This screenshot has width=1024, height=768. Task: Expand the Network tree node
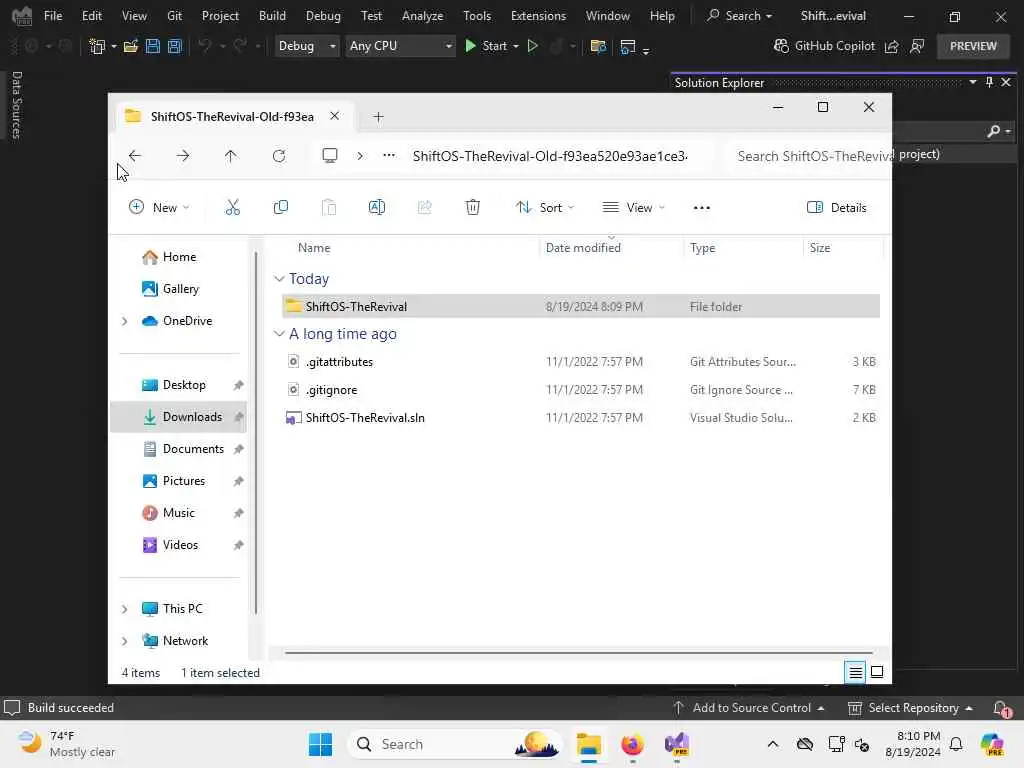(x=124, y=641)
